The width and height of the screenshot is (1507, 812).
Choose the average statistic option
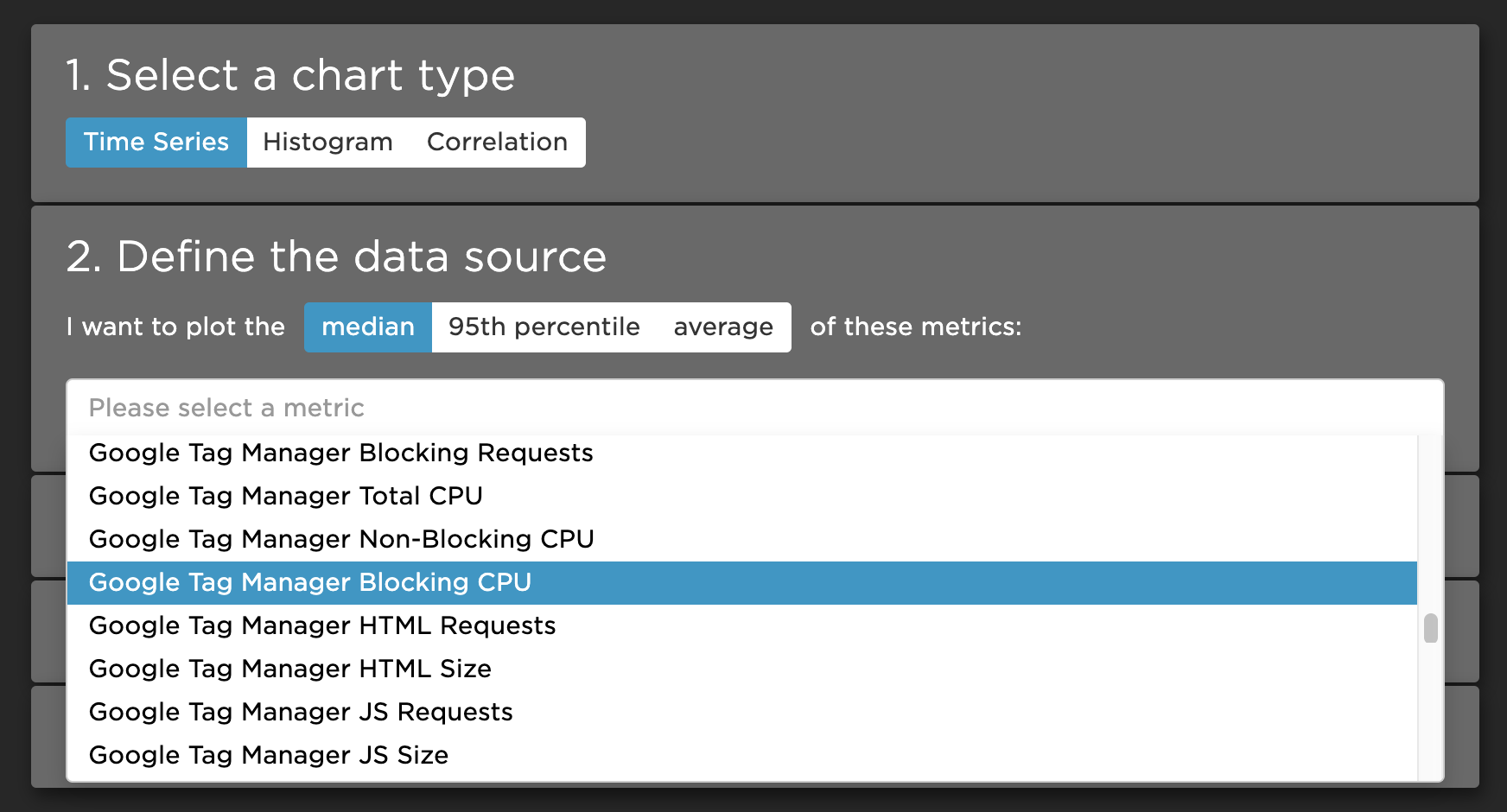(x=723, y=327)
